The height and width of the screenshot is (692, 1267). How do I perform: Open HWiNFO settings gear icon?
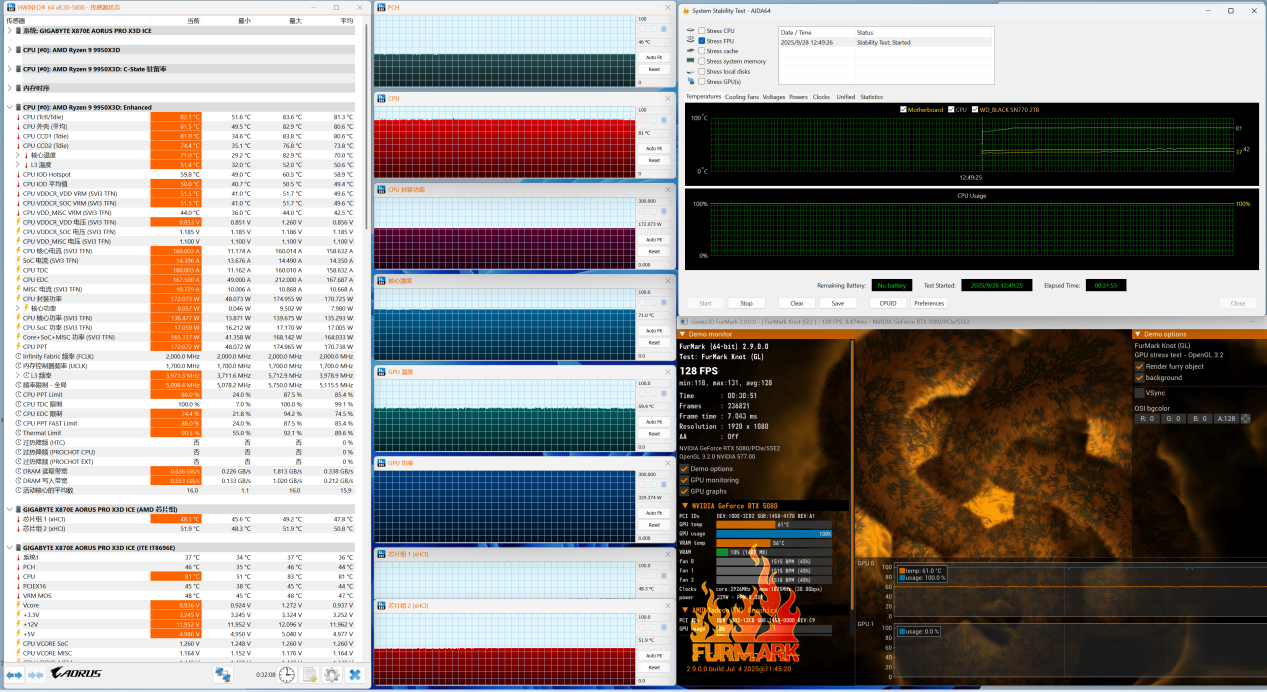pyautogui.click(x=332, y=675)
